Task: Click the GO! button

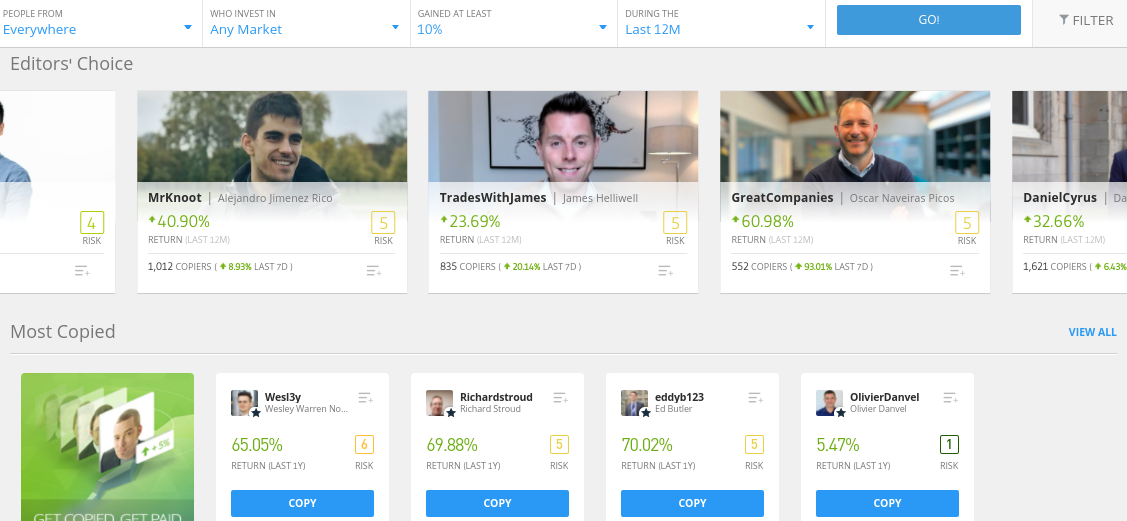Action: click(929, 20)
